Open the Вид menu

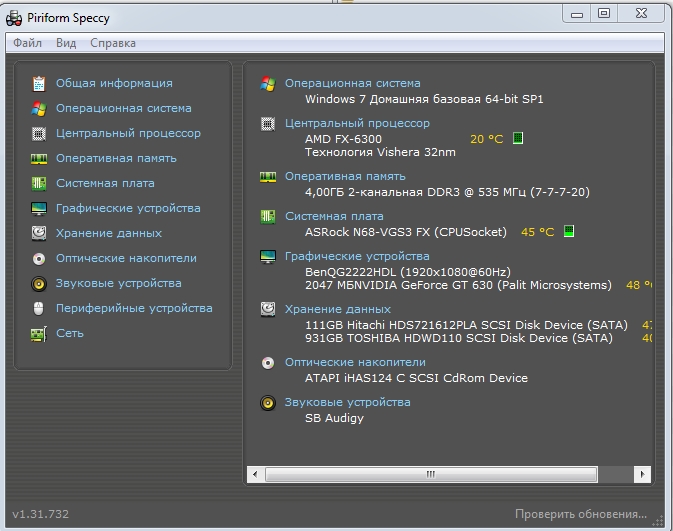(x=66, y=43)
